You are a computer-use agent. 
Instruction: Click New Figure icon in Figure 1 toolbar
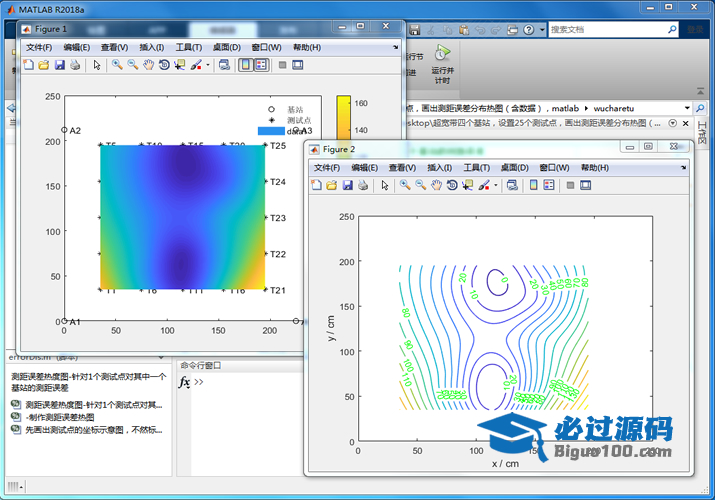coord(28,65)
